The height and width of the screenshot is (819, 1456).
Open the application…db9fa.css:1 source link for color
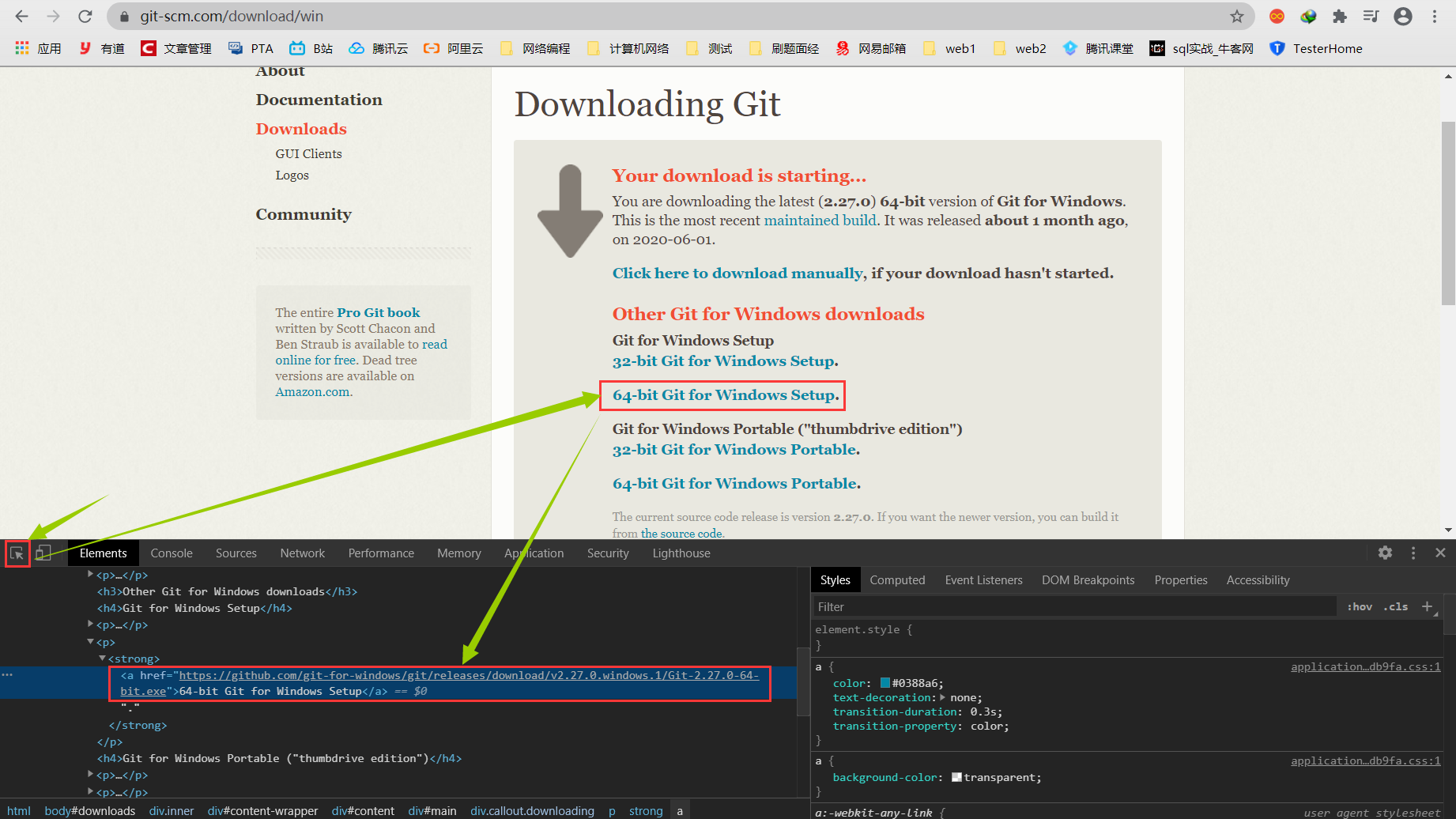[x=1365, y=666]
